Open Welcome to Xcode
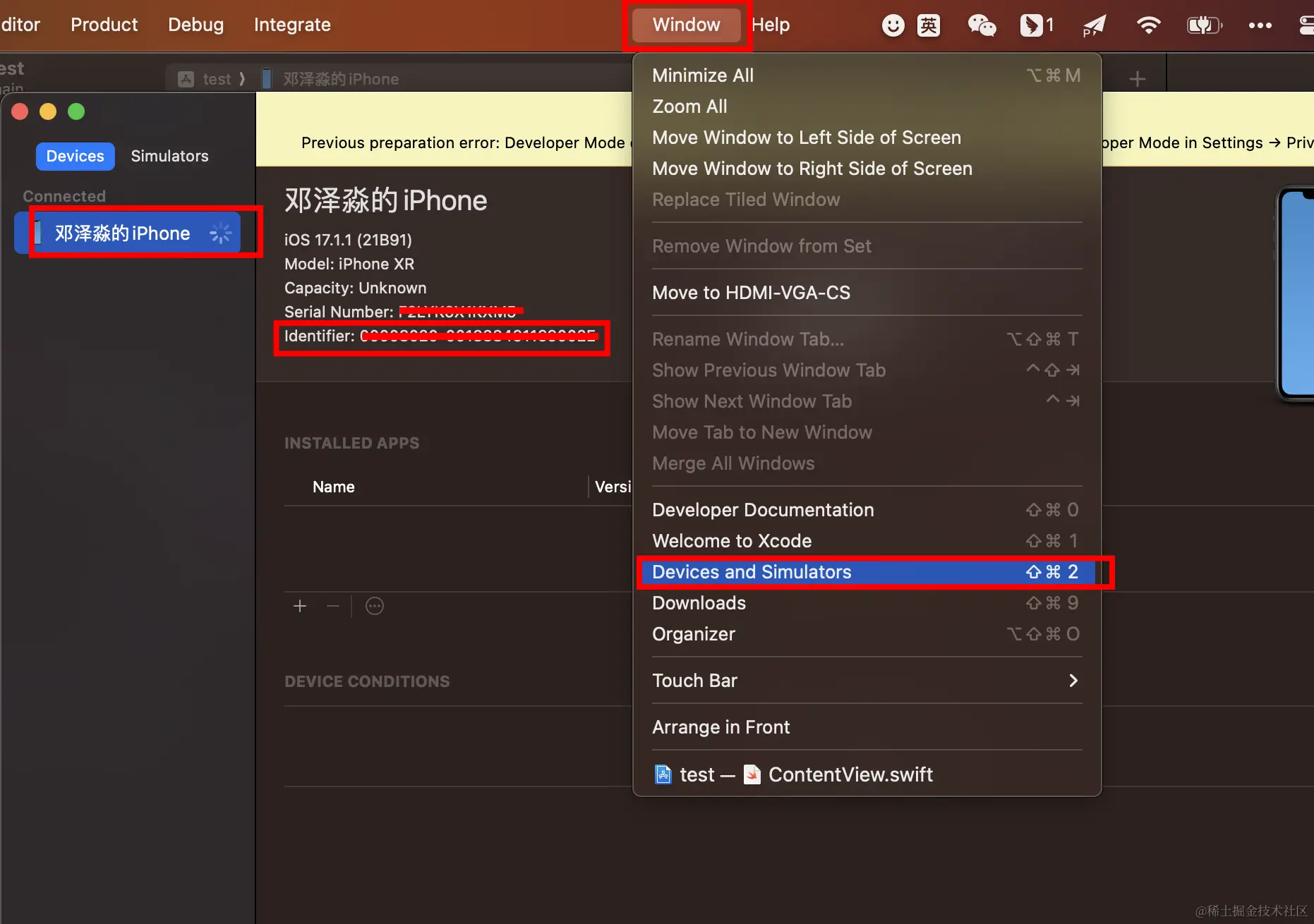Screen dimensions: 1314x924 867,541
